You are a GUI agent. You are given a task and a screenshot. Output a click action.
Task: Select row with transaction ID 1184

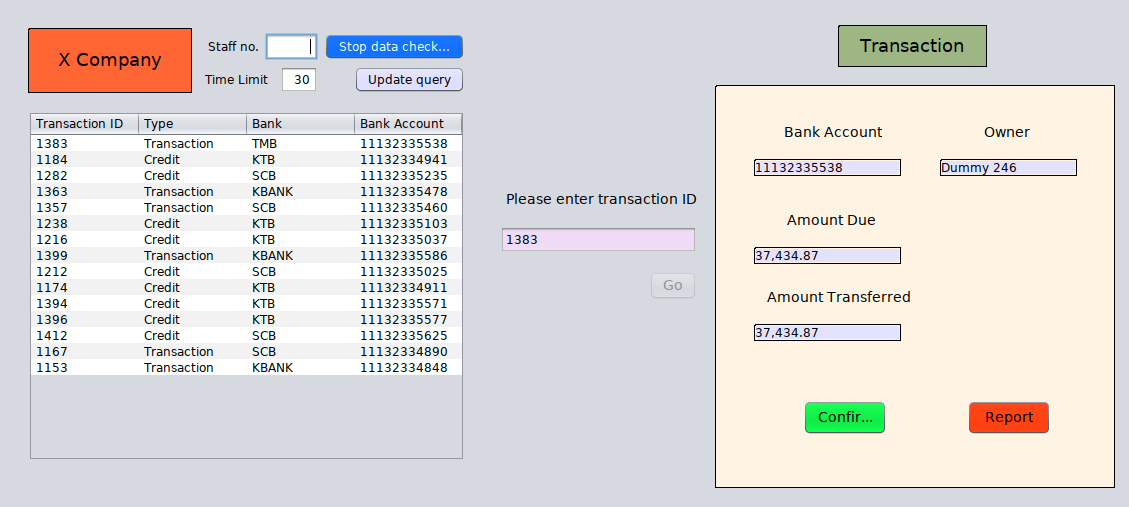point(246,160)
